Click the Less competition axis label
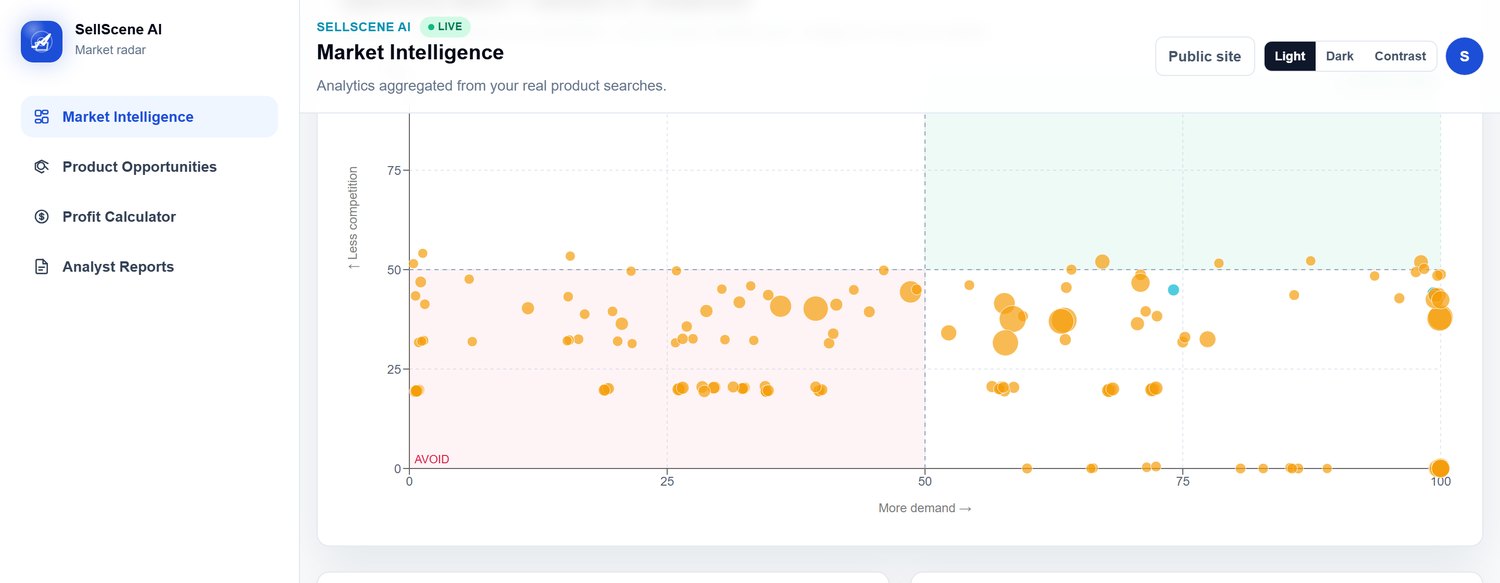This screenshot has height=583, width=1500. 353,218
